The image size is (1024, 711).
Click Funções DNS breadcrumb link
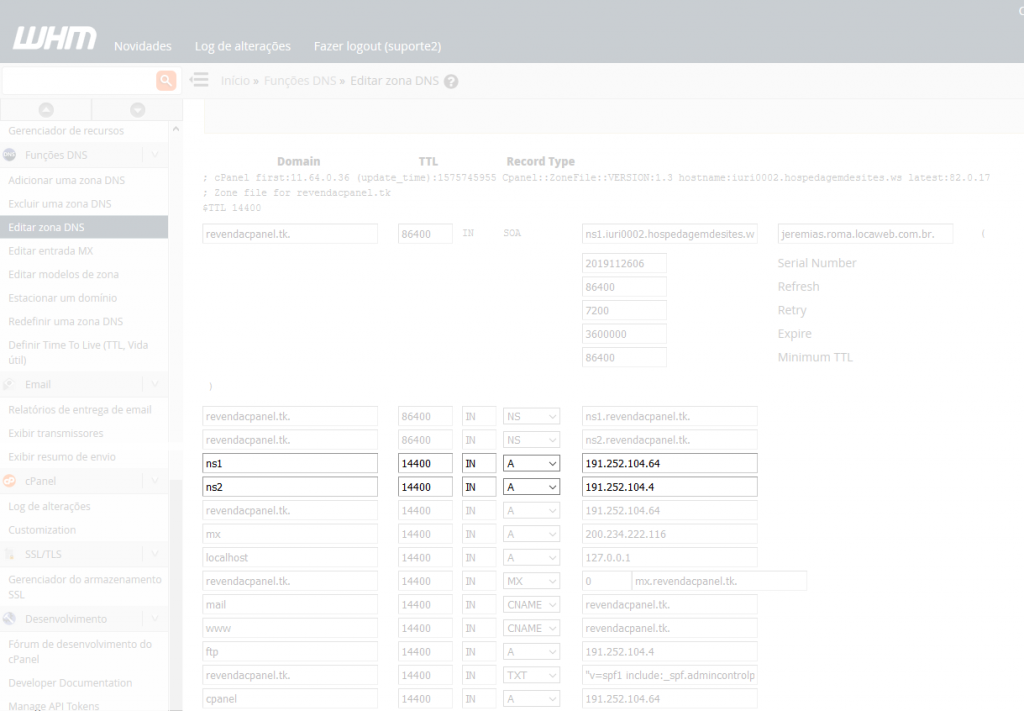(x=300, y=80)
